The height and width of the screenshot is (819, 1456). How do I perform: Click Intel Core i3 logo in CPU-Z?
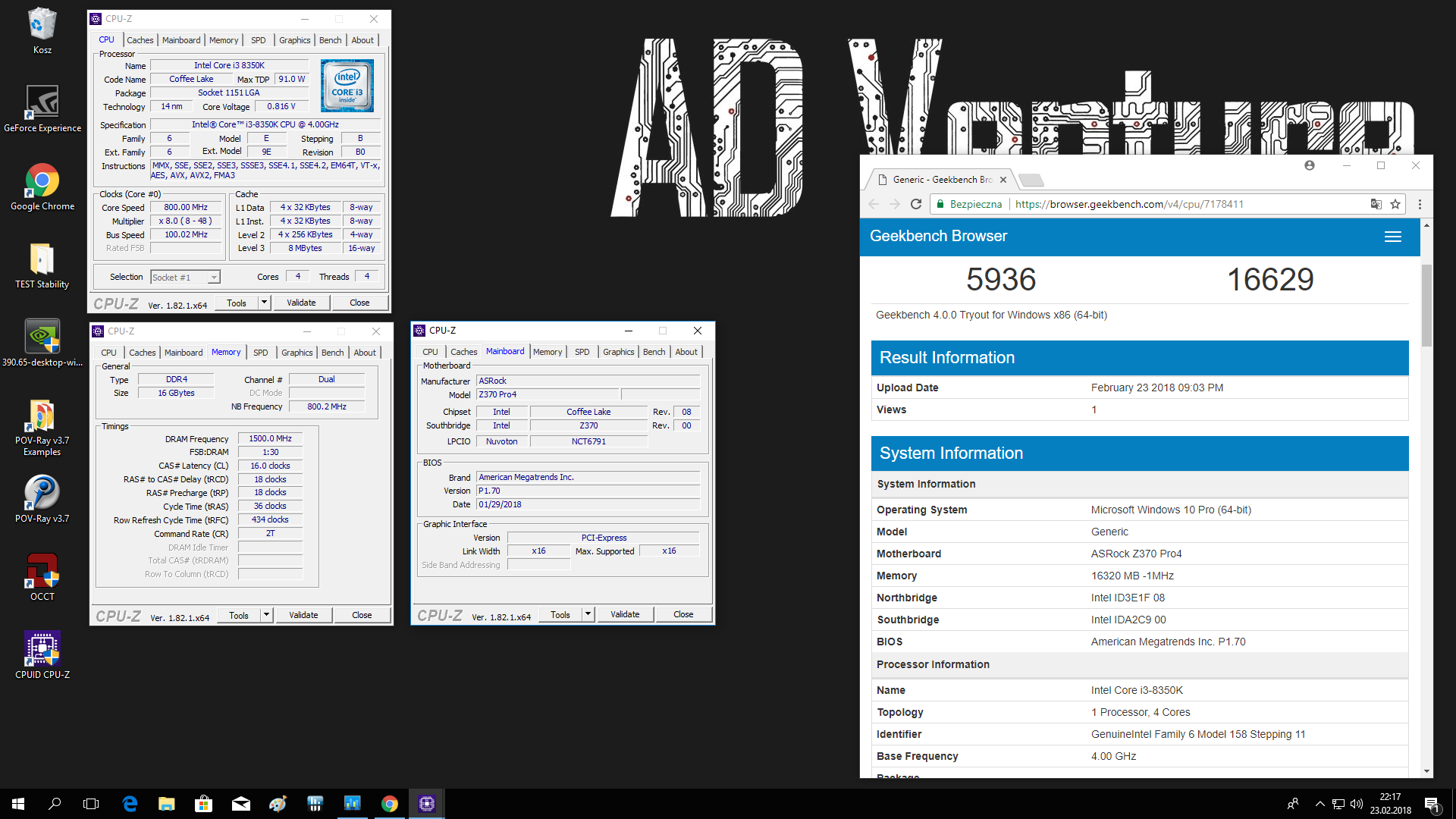click(347, 86)
